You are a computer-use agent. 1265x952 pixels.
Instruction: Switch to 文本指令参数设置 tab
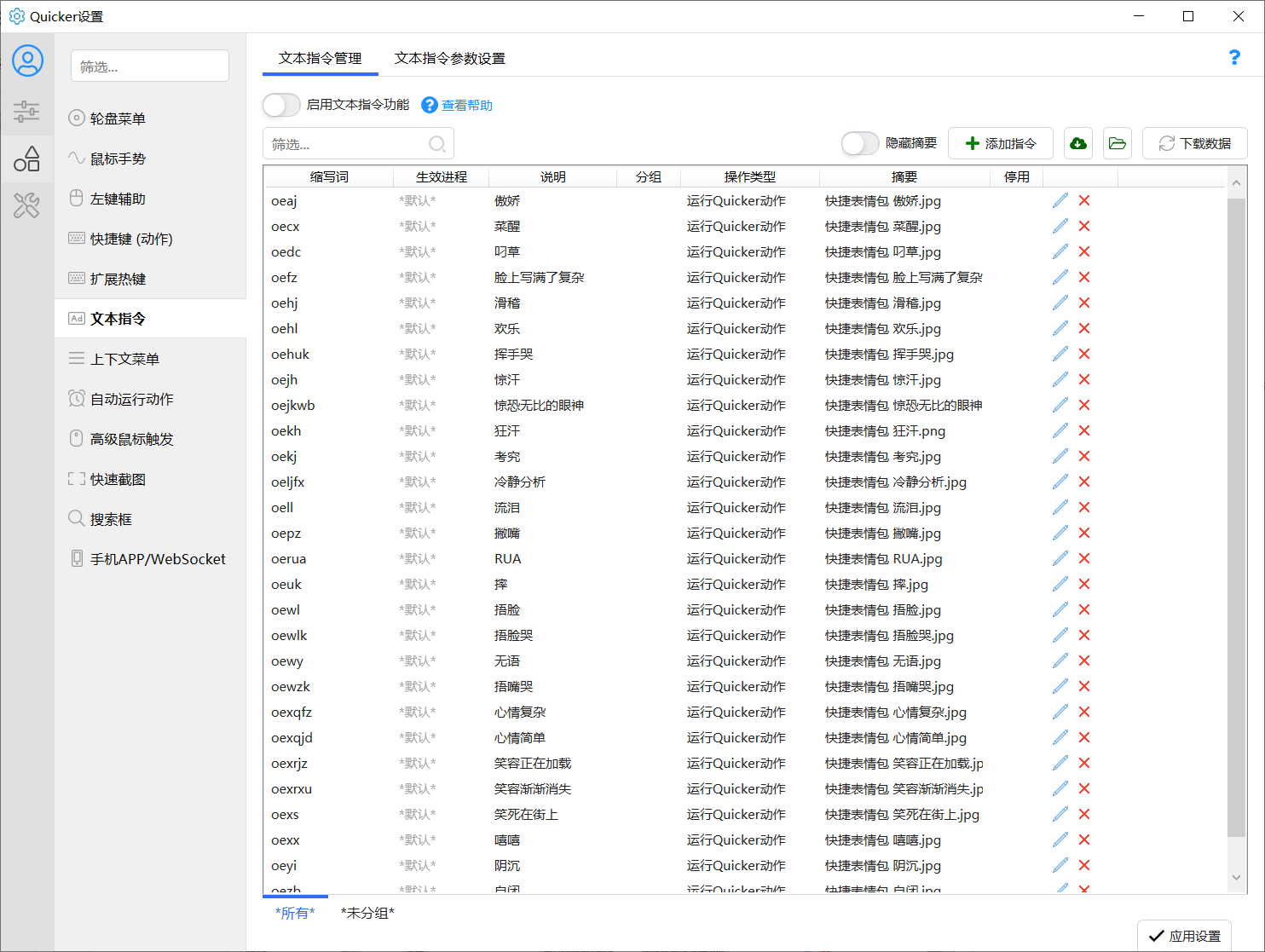(450, 58)
